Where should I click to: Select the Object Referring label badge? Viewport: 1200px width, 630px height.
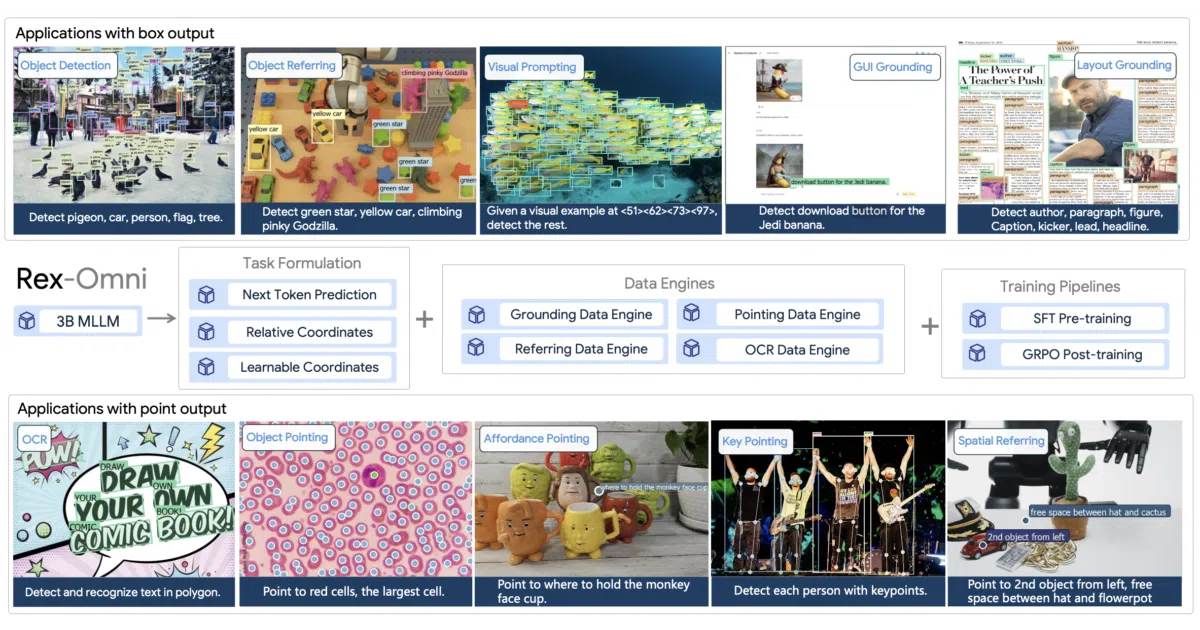pyautogui.click(x=292, y=65)
